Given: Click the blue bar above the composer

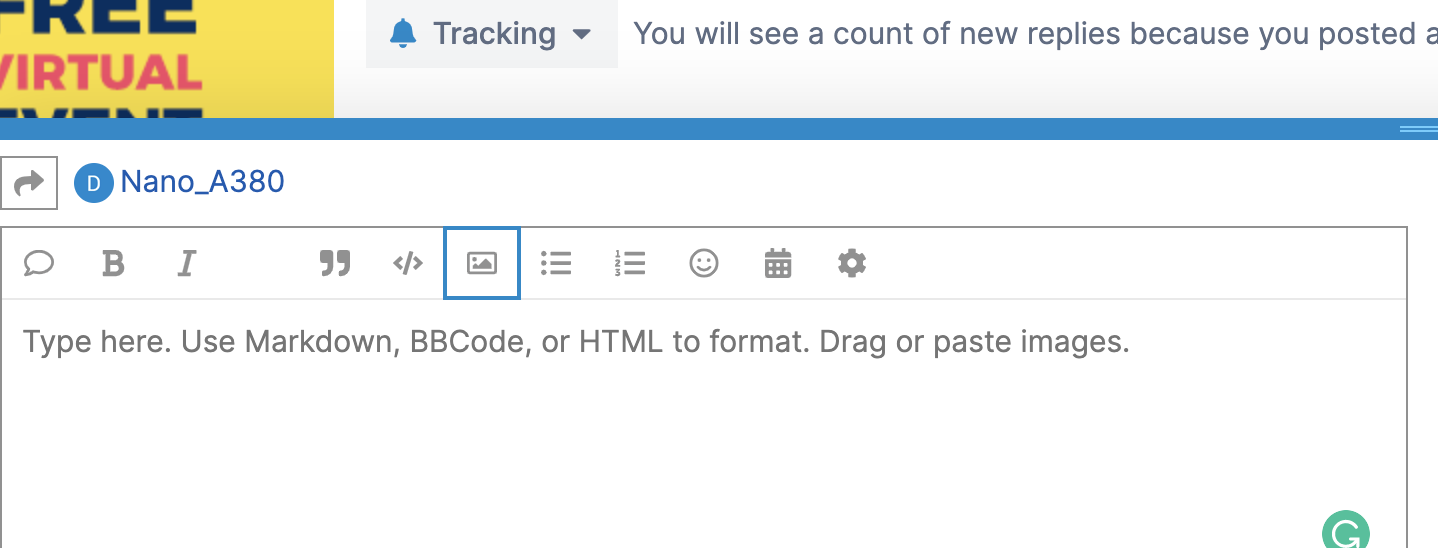Looking at the screenshot, I should click(x=700, y=129).
